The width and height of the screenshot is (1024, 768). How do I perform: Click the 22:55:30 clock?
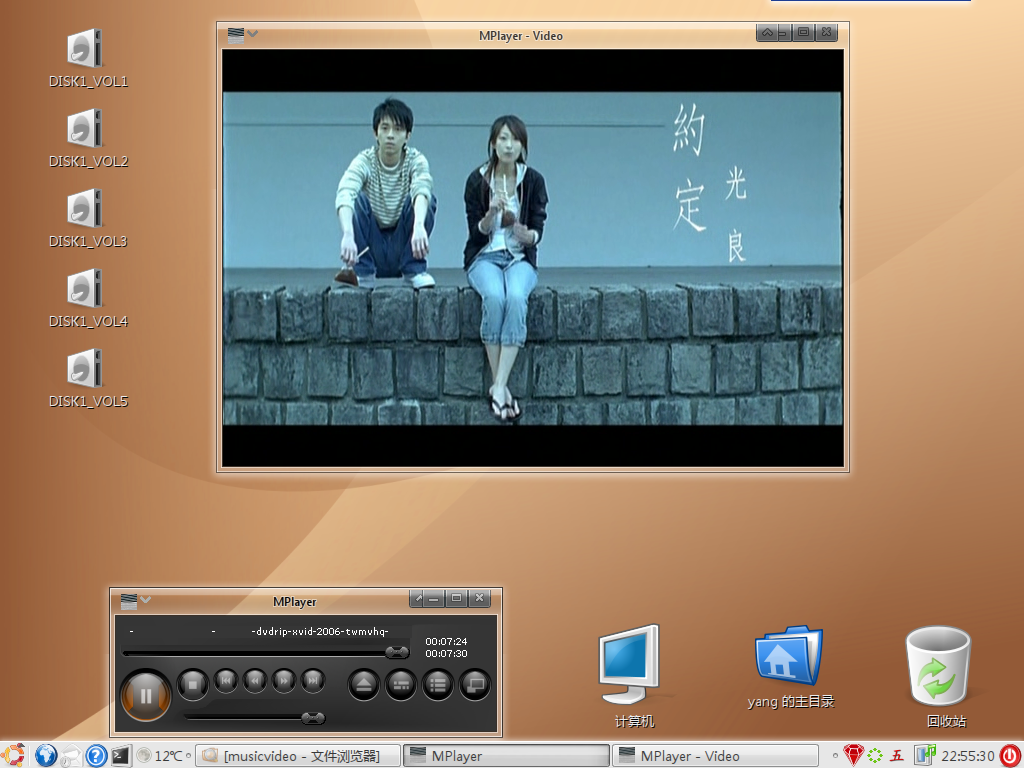(x=968, y=756)
